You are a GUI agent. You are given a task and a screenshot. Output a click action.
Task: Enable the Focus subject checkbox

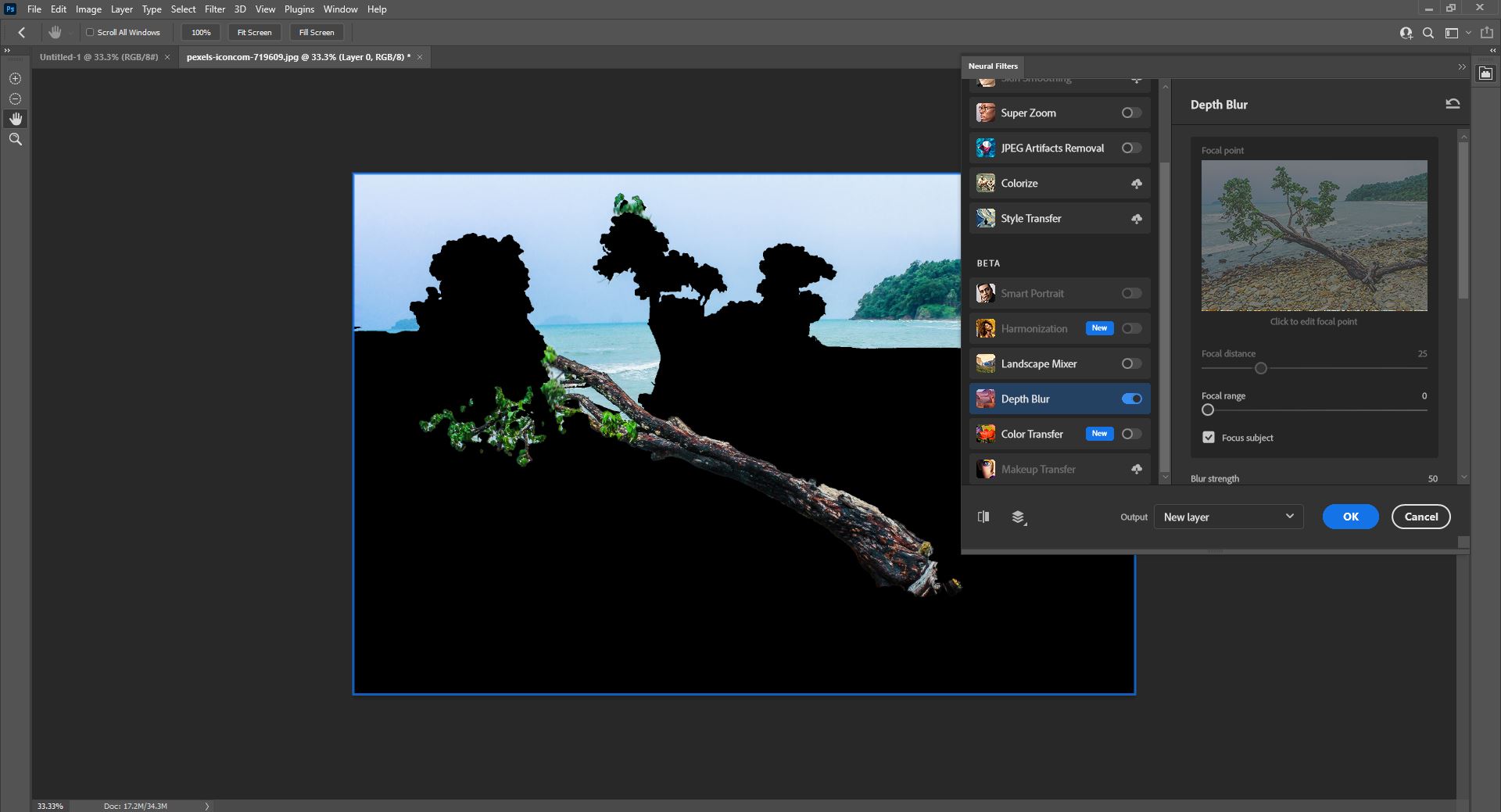click(x=1208, y=438)
